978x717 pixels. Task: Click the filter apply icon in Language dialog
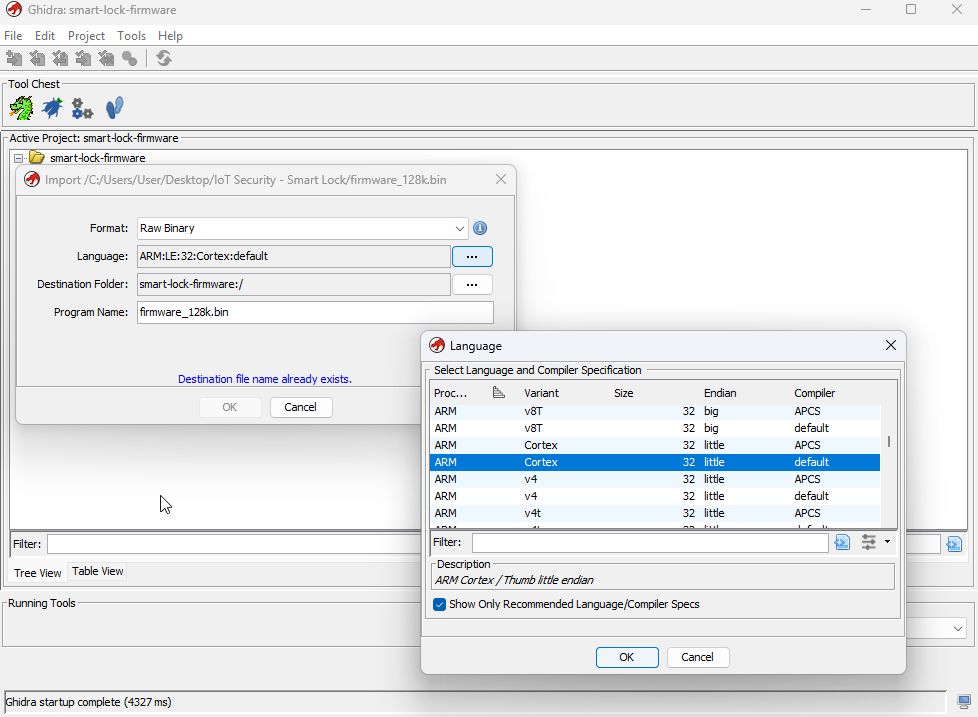(842, 542)
